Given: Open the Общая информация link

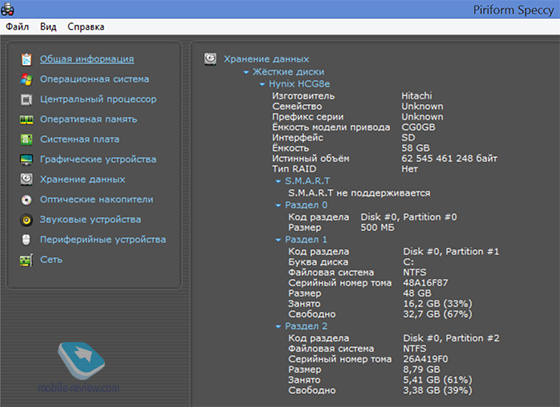Looking at the screenshot, I should (x=87, y=59).
